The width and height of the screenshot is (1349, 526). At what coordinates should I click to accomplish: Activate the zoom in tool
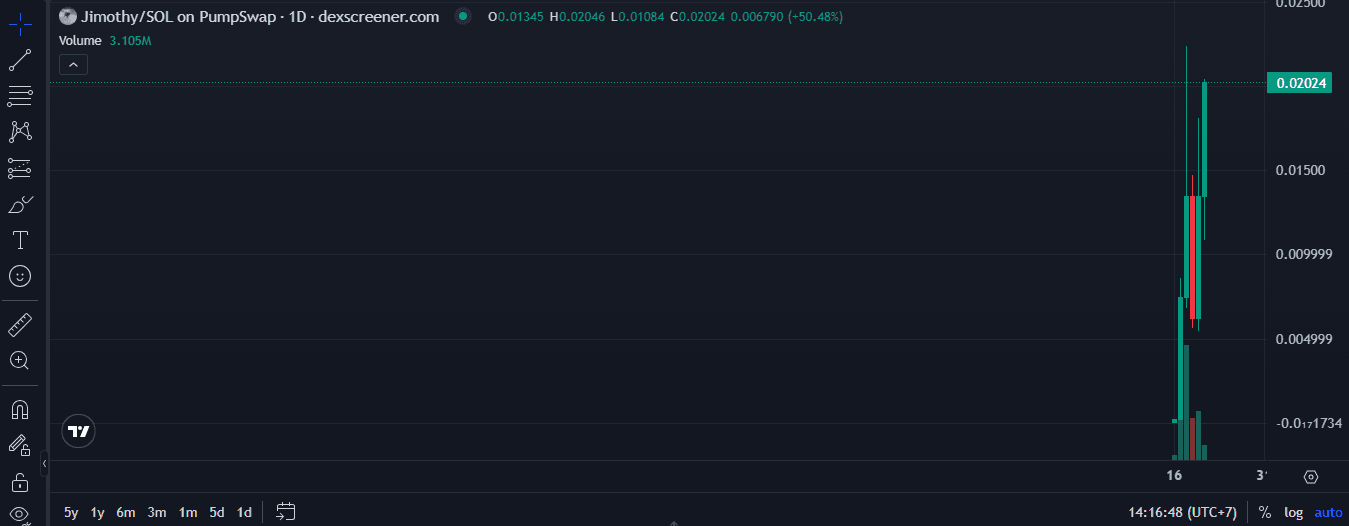coord(20,360)
